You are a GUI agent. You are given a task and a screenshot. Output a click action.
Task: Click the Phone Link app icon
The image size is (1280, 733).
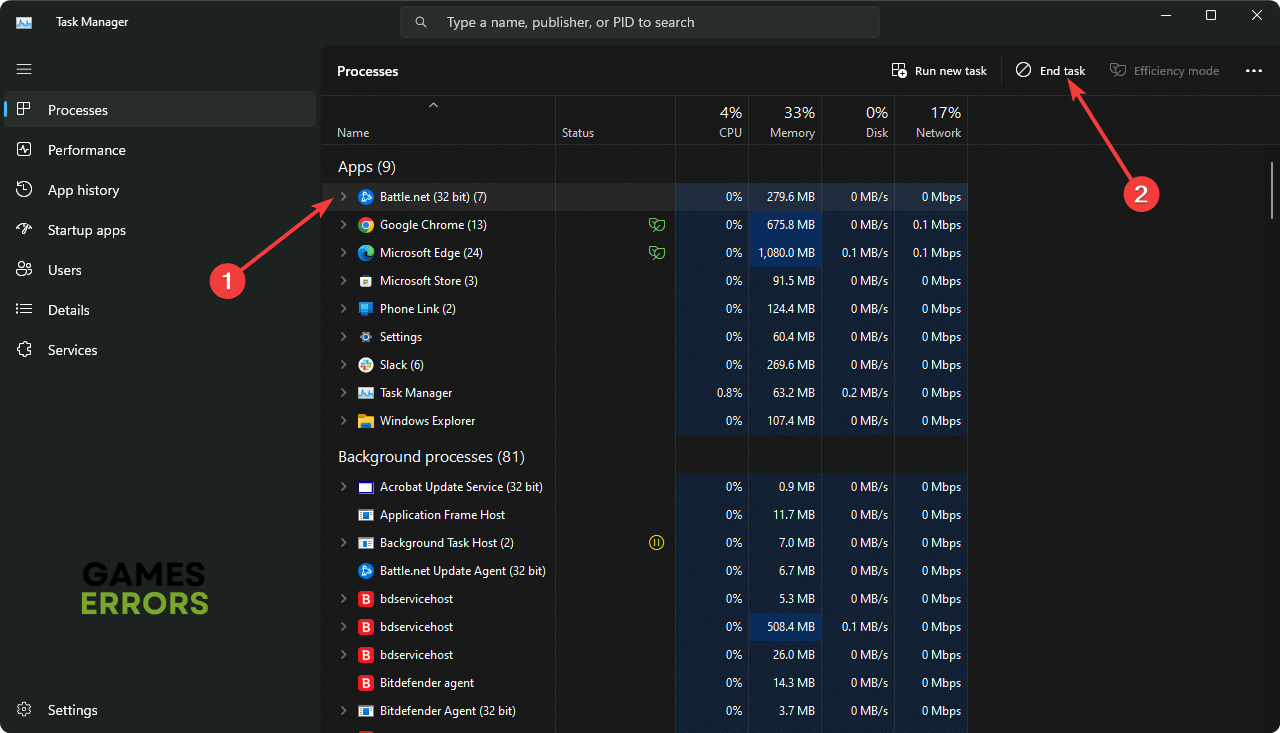click(x=366, y=309)
